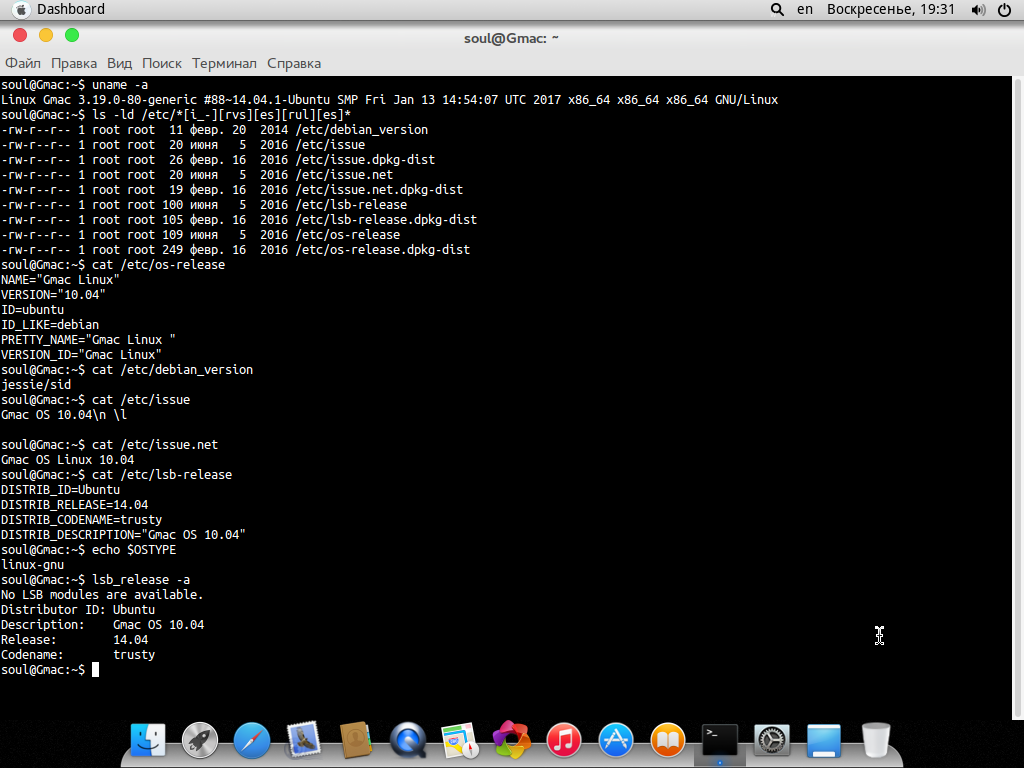Click the Terminal icon in dock

point(720,740)
